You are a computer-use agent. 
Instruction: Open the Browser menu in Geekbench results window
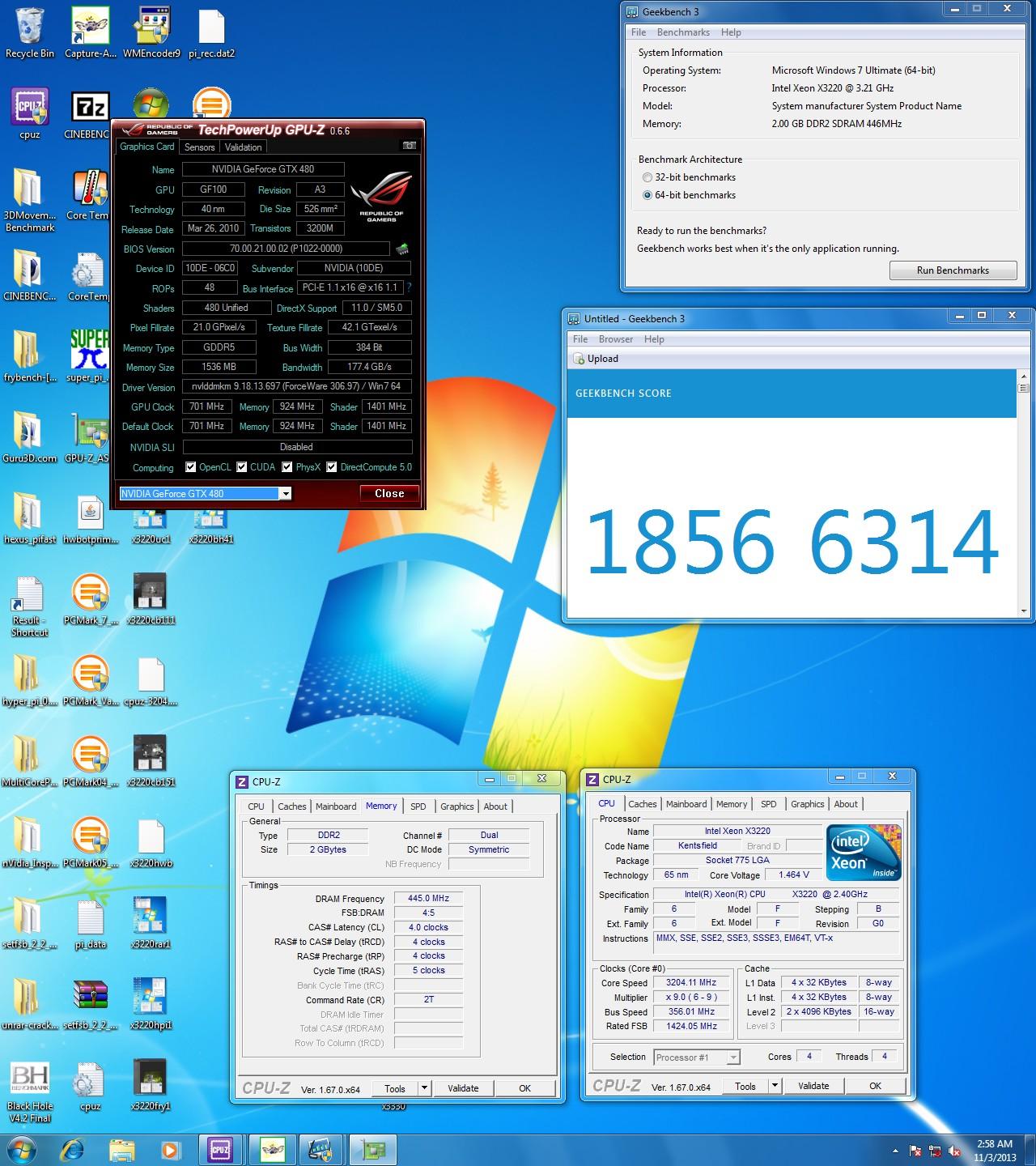616,339
